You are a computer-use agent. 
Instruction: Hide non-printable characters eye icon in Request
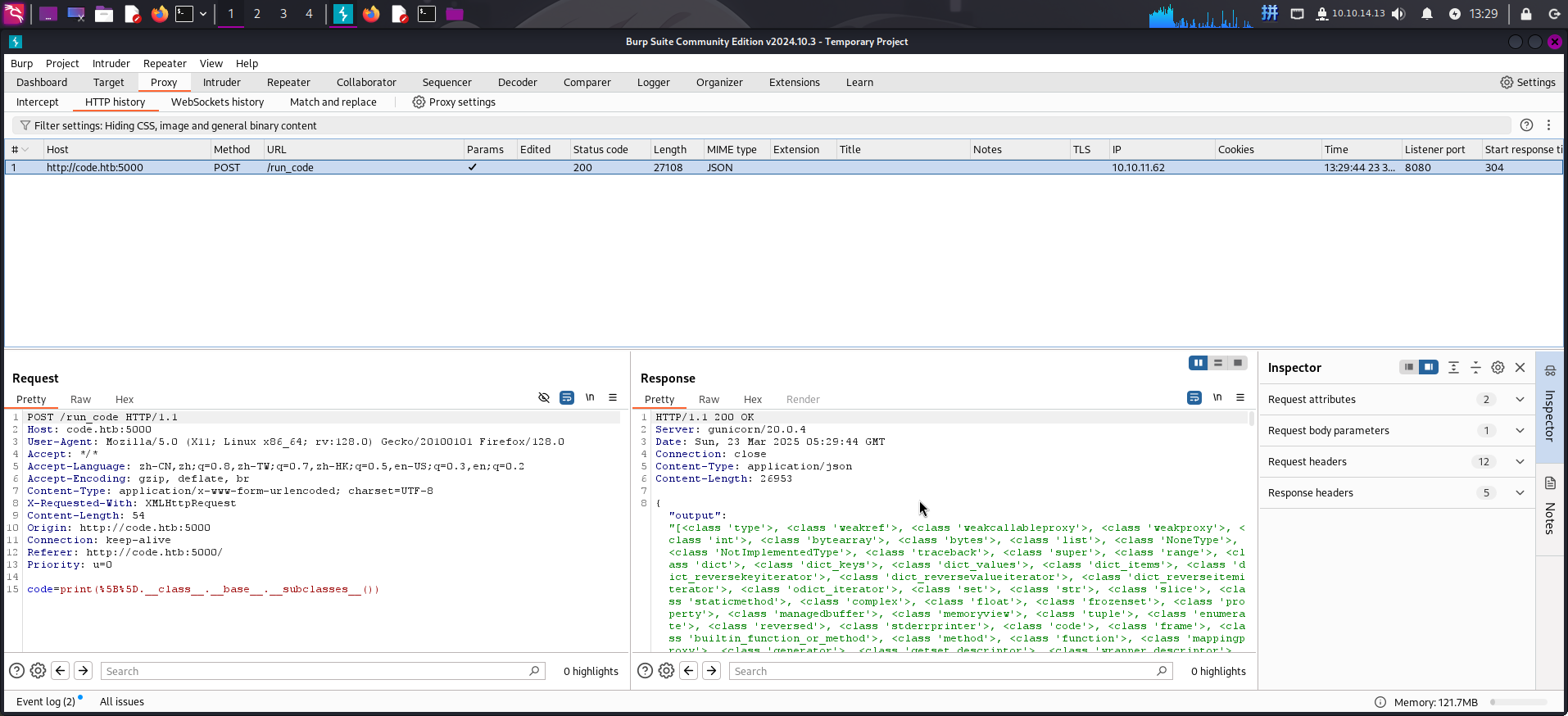pos(544,397)
